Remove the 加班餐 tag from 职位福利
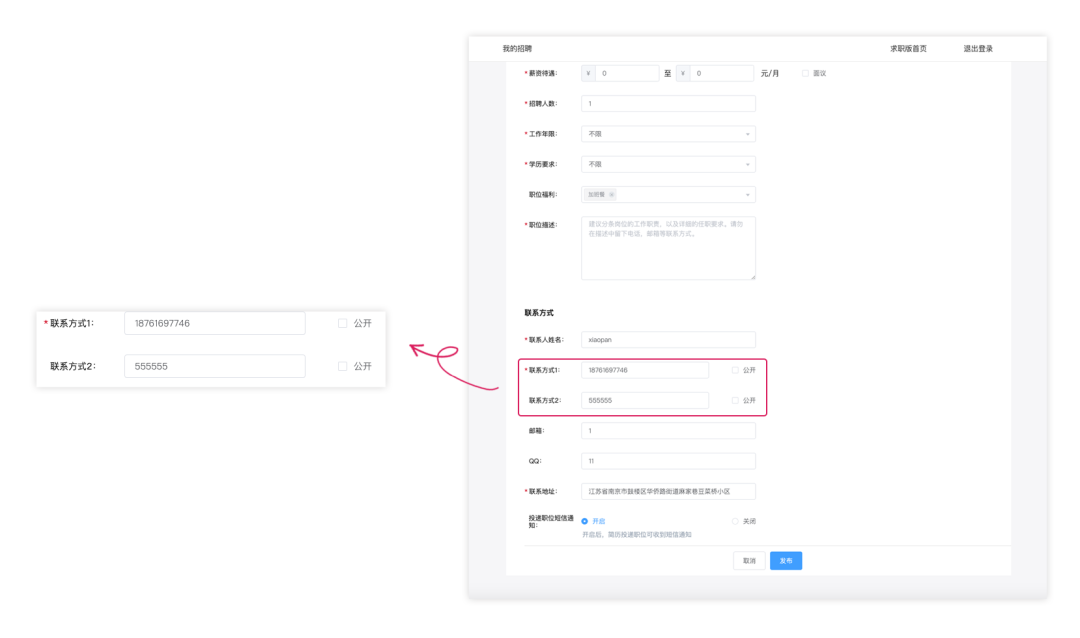The width and height of the screenshot is (1080, 638). click(612, 195)
